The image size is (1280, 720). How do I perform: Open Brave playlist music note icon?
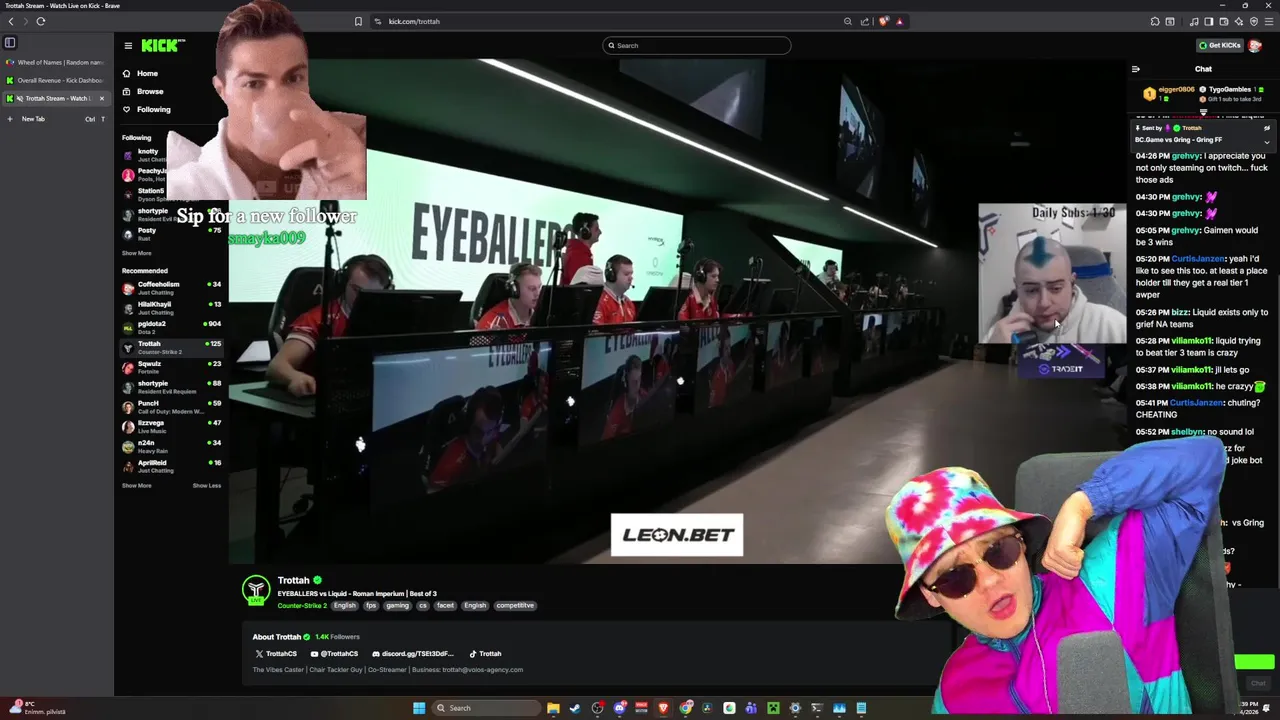pyautogui.click(x=1194, y=21)
